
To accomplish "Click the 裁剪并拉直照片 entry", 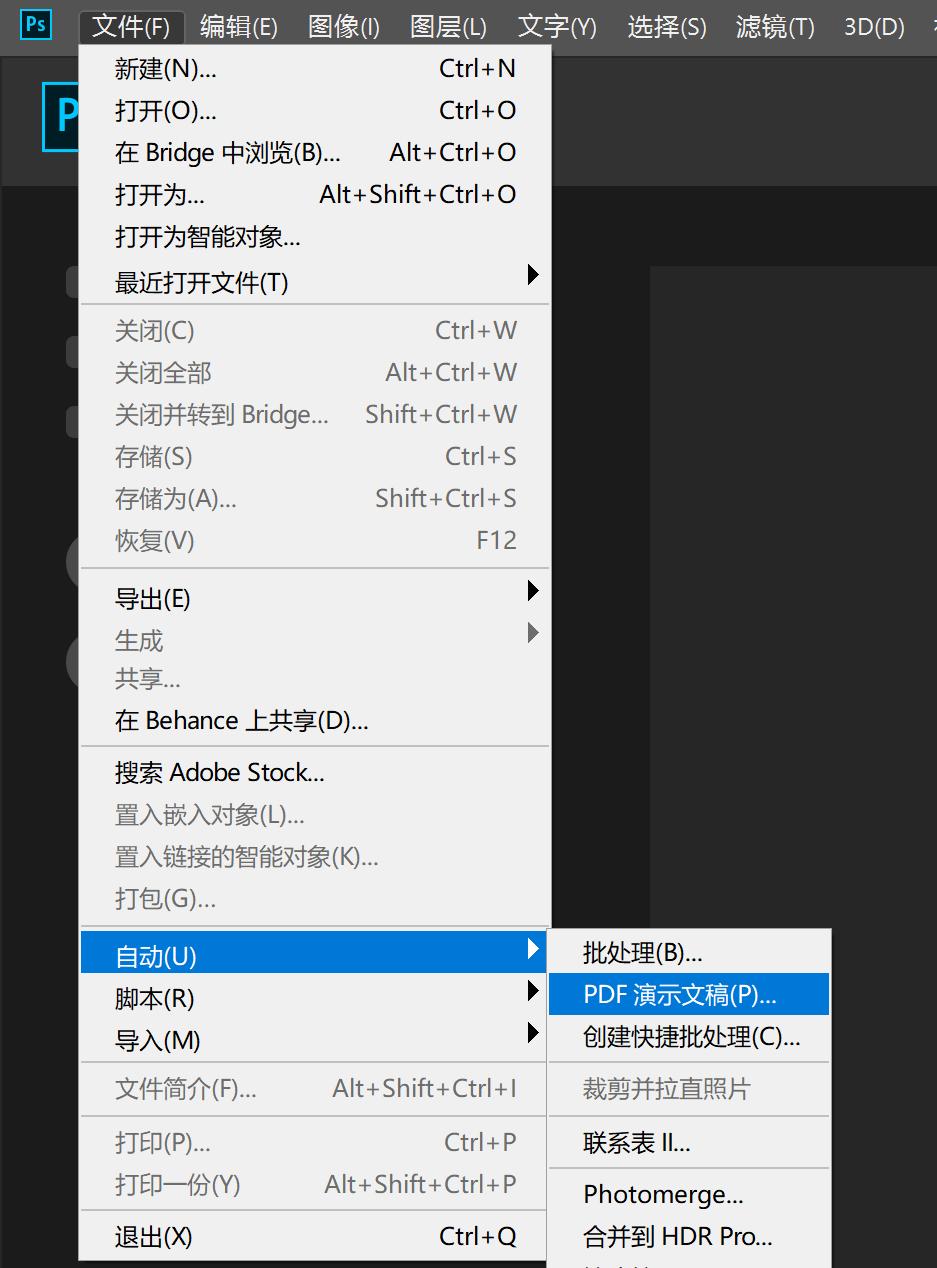I will coord(689,1089).
